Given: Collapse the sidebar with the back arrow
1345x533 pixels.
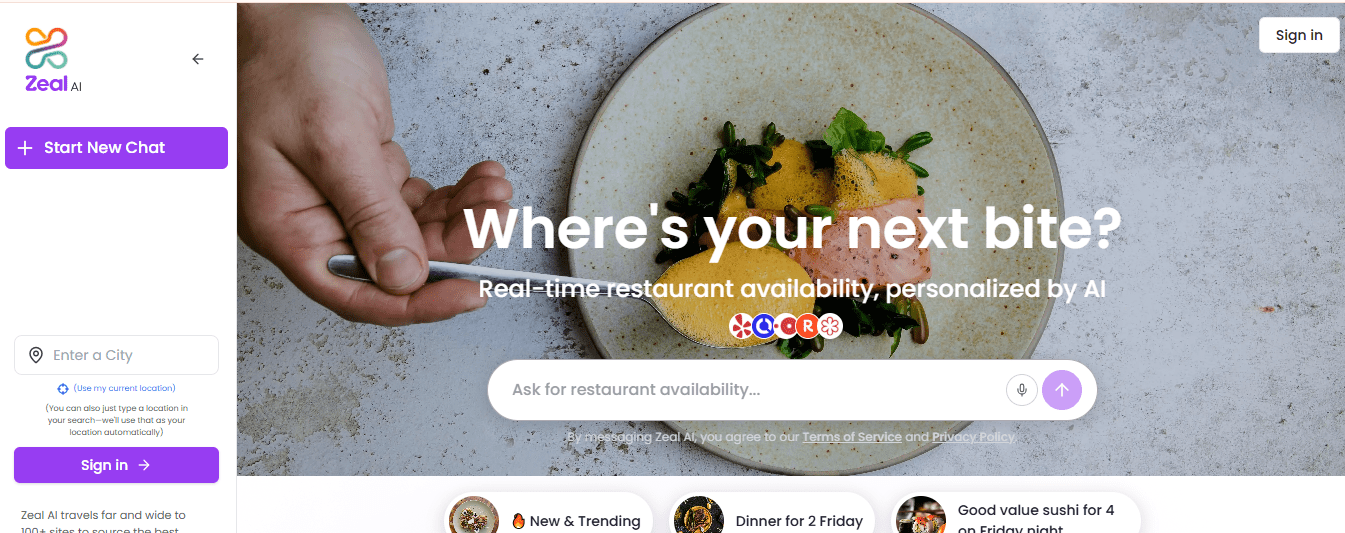Looking at the screenshot, I should [198, 59].
